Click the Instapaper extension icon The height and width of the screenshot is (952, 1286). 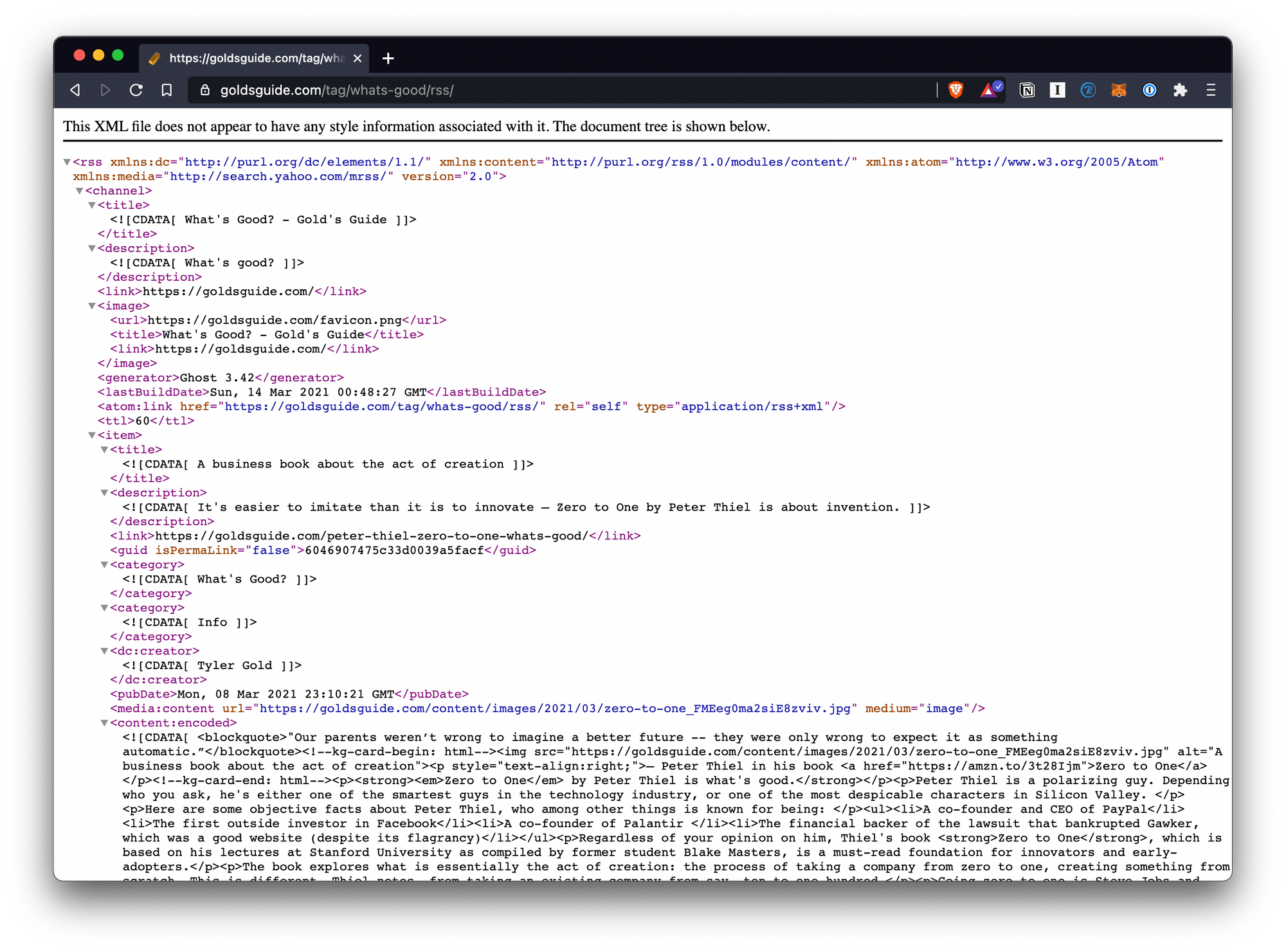[1057, 90]
